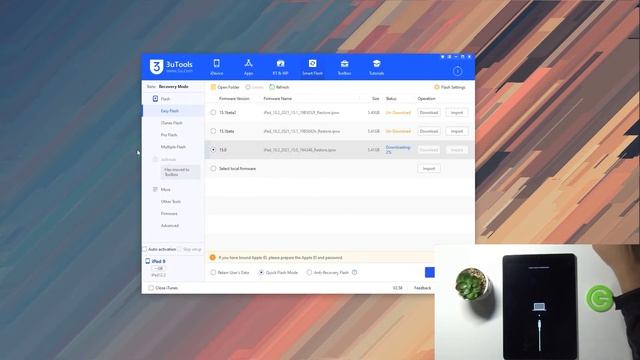Open the Feedback link
The height and width of the screenshot is (360, 640).
click(422, 288)
